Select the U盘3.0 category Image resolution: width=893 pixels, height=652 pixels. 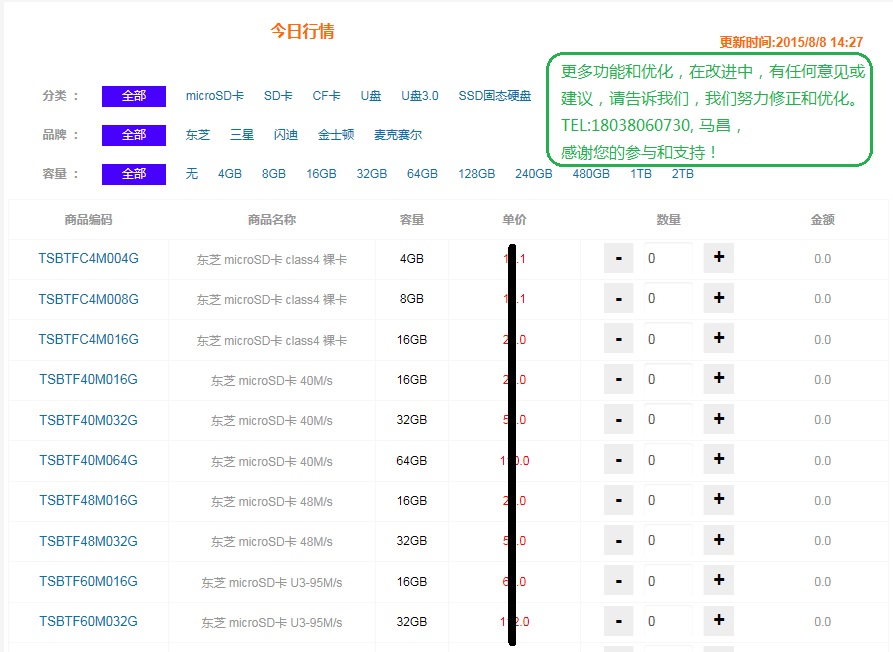[420, 96]
